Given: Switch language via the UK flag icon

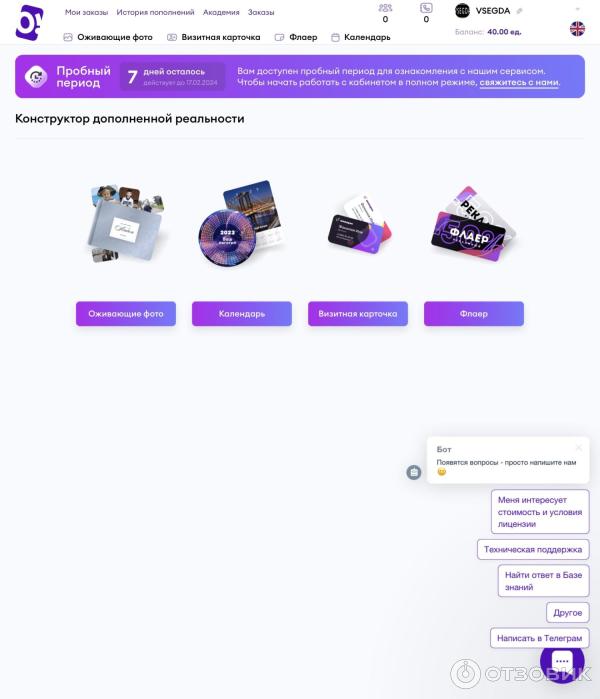Looking at the screenshot, I should [577, 29].
